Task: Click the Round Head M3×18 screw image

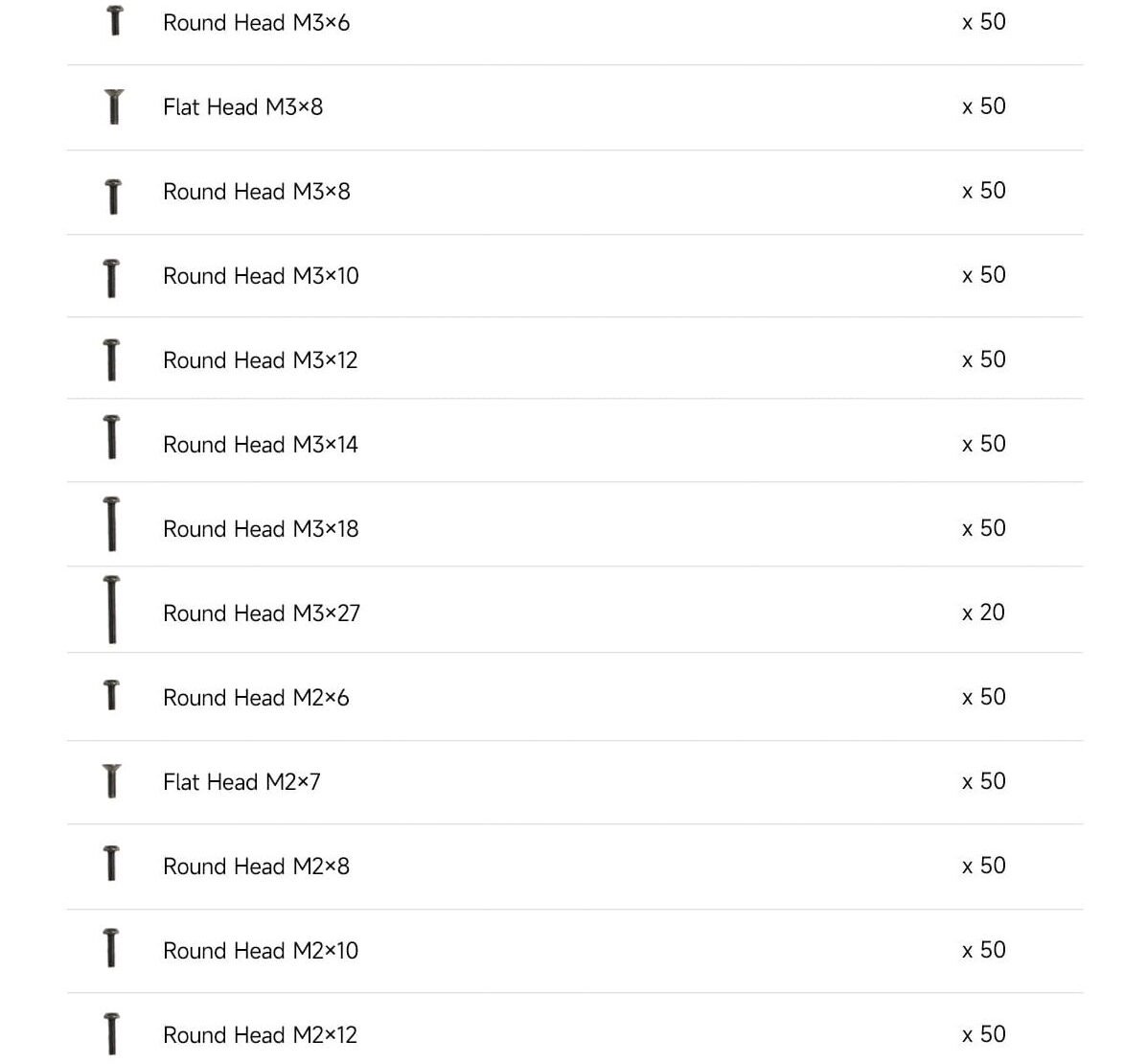Action: tap(112, 523)
